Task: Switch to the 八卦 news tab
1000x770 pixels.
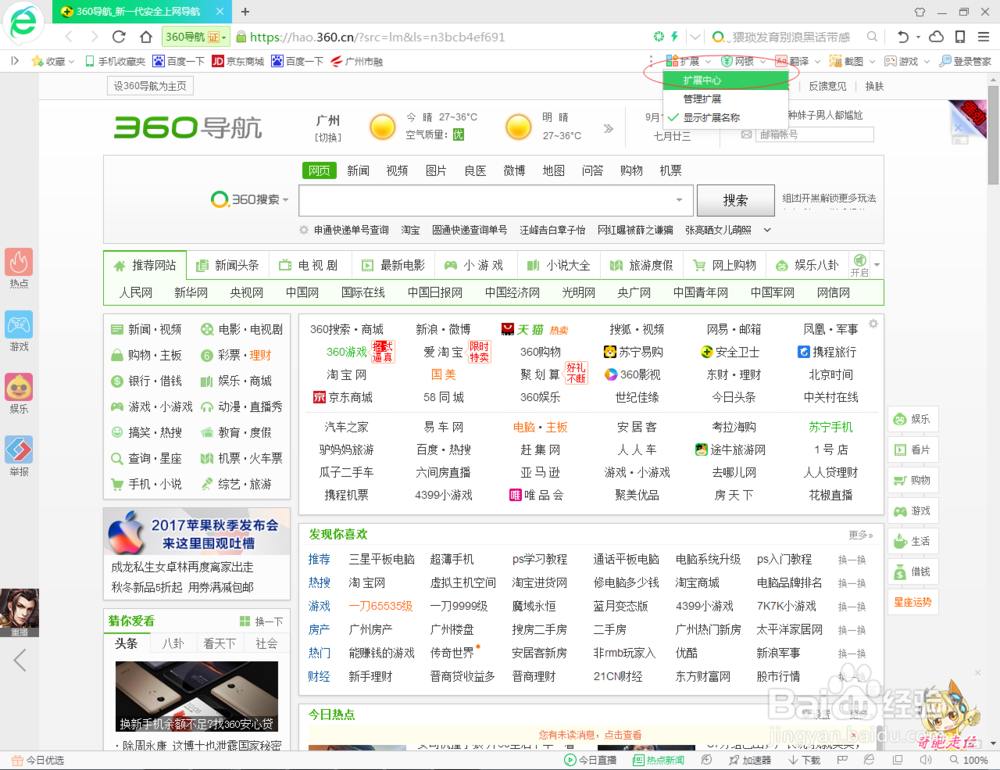Action: (x=173, y=643)
